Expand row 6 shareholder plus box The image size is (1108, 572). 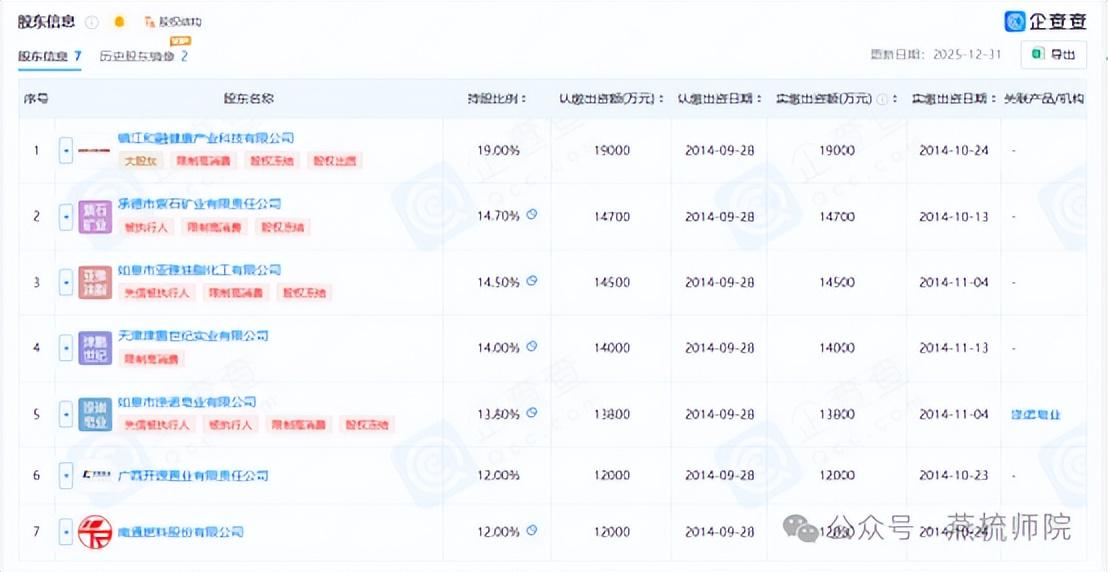tap(66, 475)
